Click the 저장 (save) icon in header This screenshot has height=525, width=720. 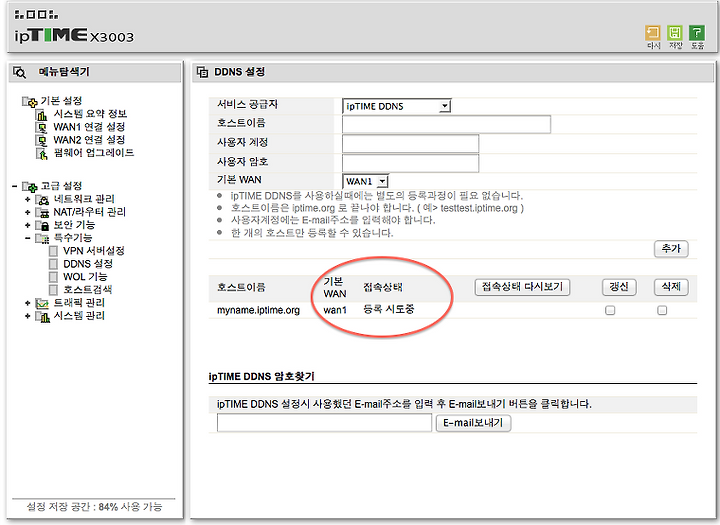tap(675, 33)
